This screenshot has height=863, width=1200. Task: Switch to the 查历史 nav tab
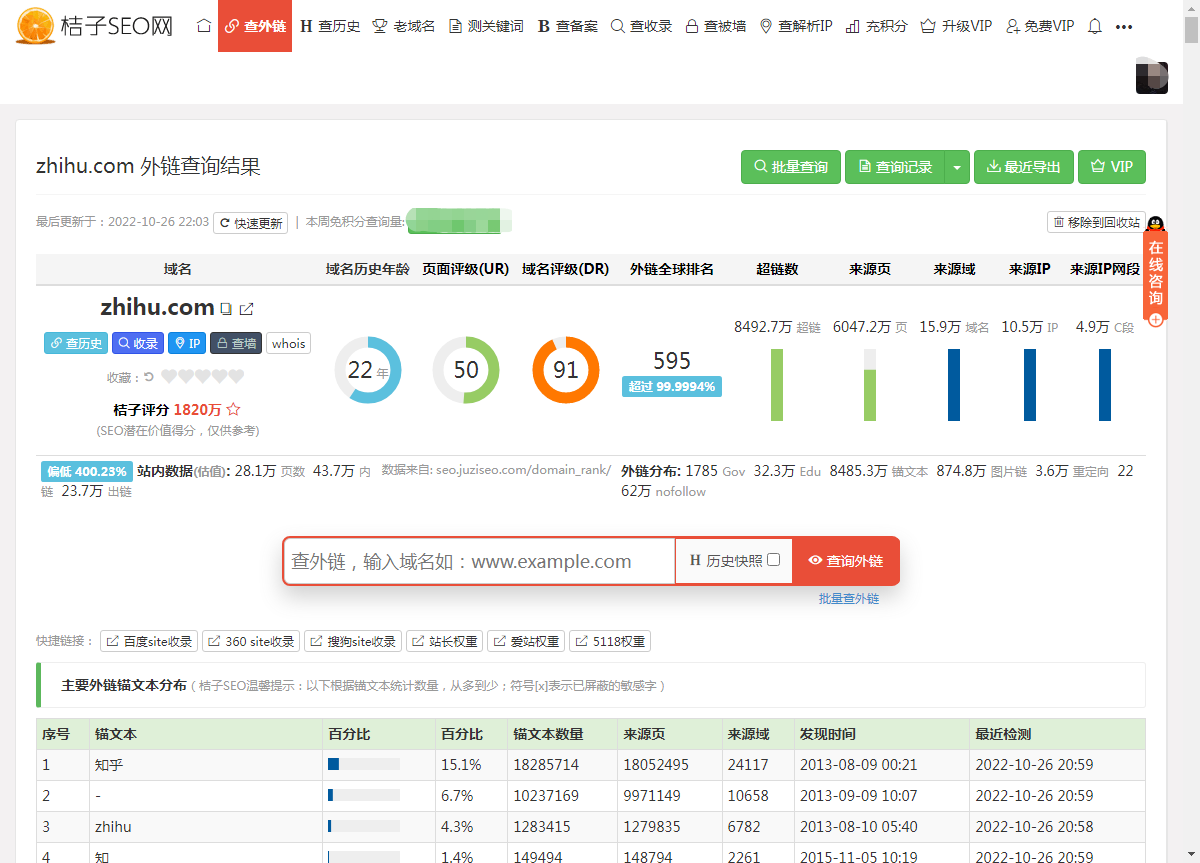(330, 26)
